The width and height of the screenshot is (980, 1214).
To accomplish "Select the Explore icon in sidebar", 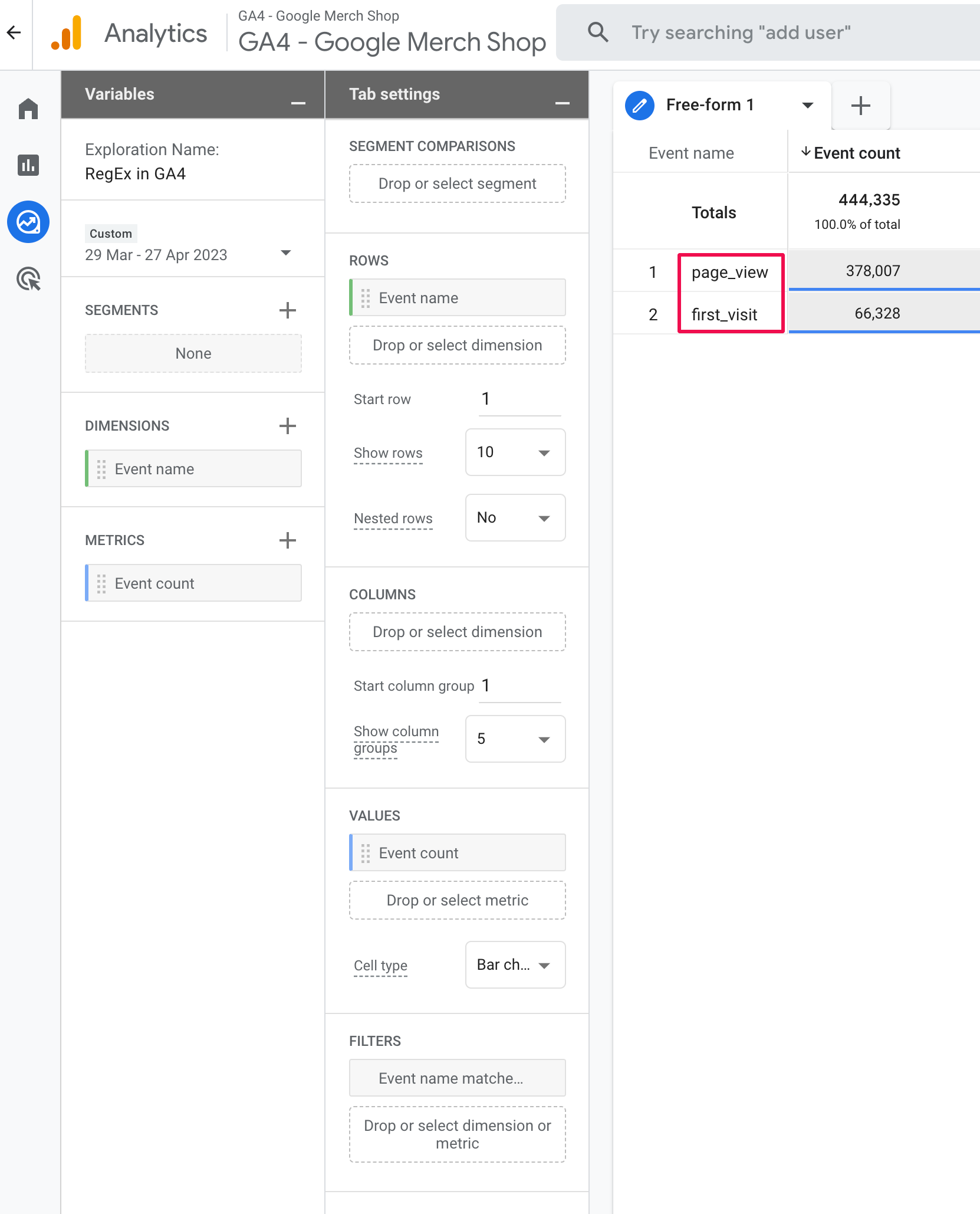I will (28, 222).
